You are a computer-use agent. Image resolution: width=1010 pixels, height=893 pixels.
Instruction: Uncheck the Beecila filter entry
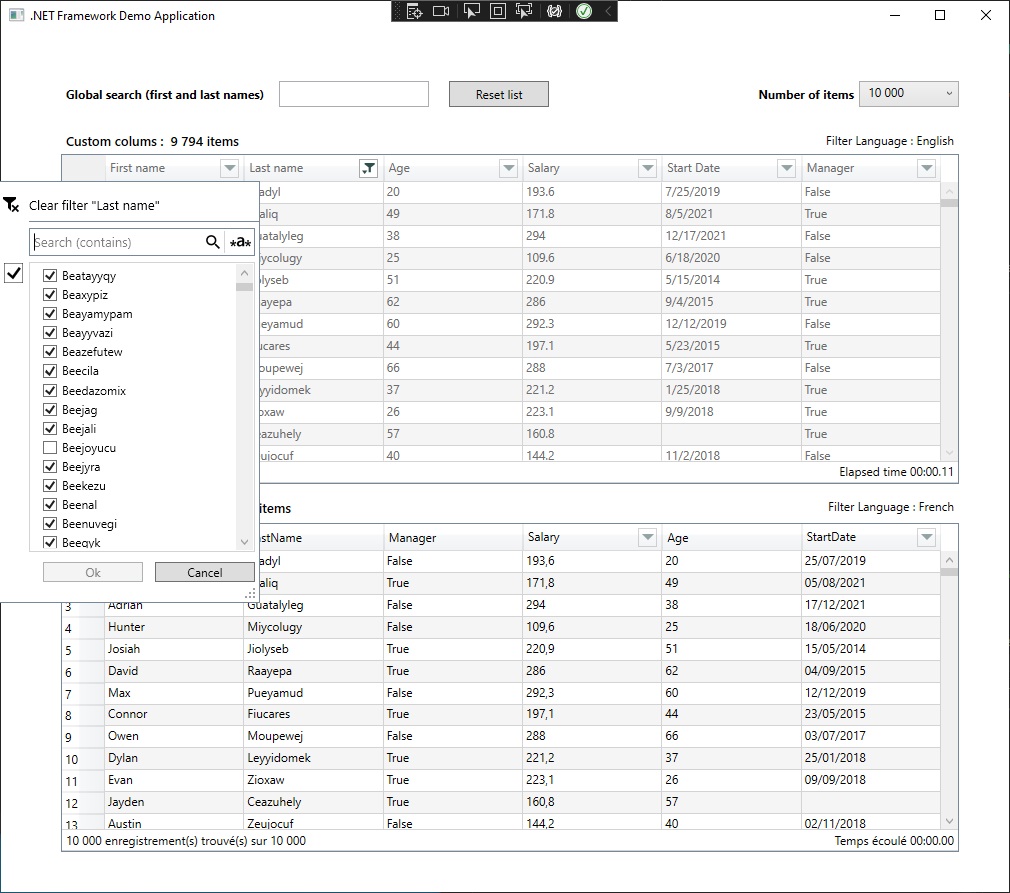(x=49, y=371)
